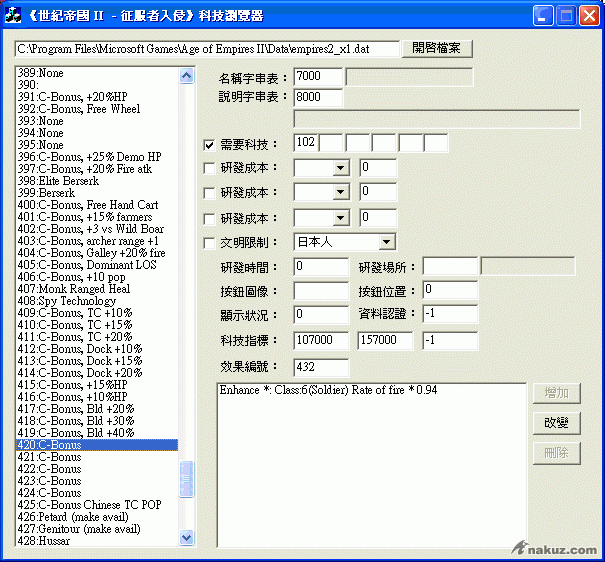
Task: Click the 研發時間 research time field
Action: click(x=321, y=267)
